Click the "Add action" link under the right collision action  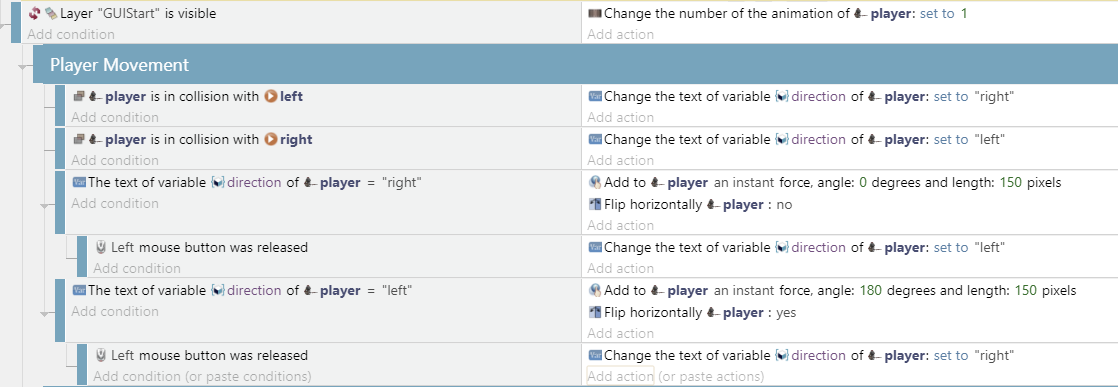click(620, 160)
